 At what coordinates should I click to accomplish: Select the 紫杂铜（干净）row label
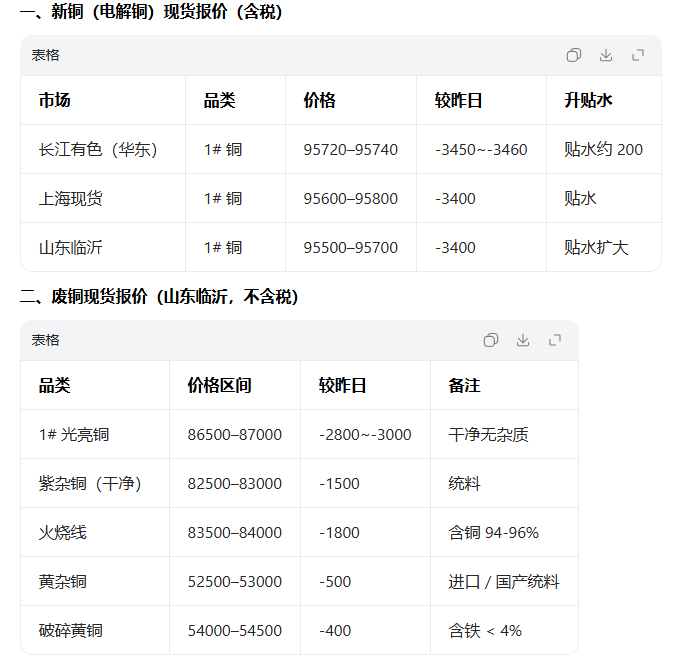point(90,484)
